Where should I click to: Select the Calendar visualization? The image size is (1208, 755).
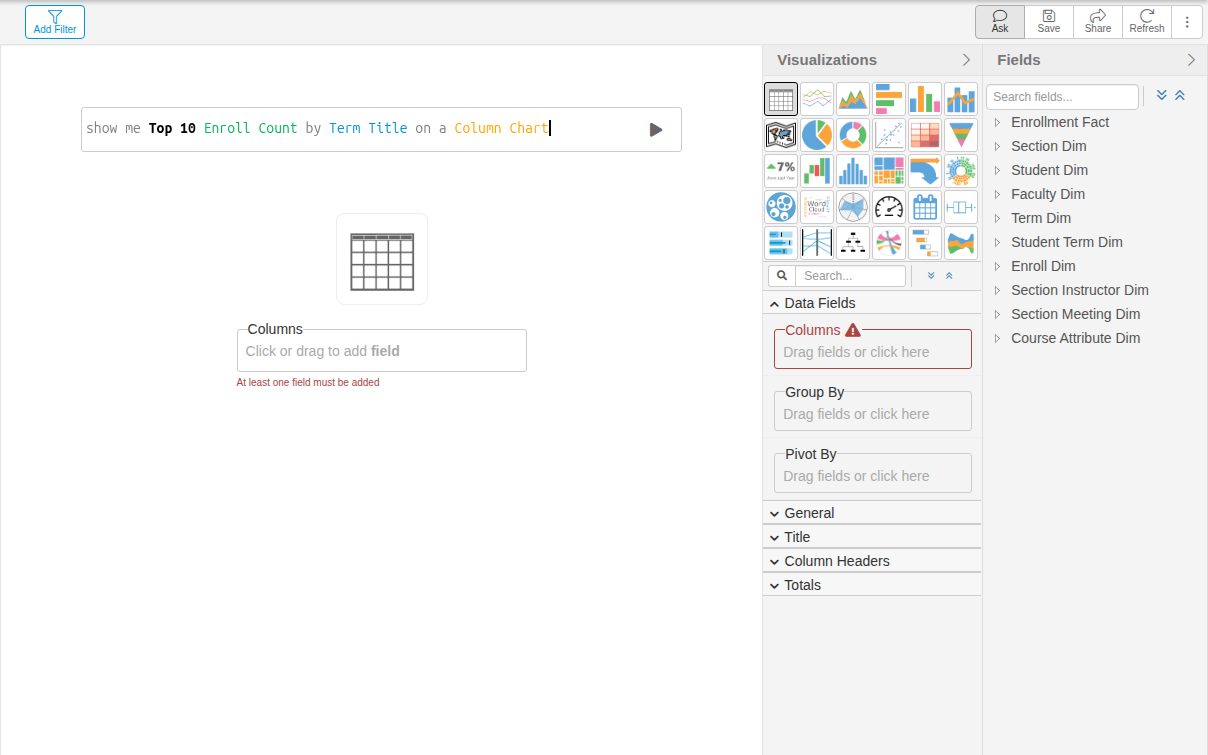(x=925, y=207)
